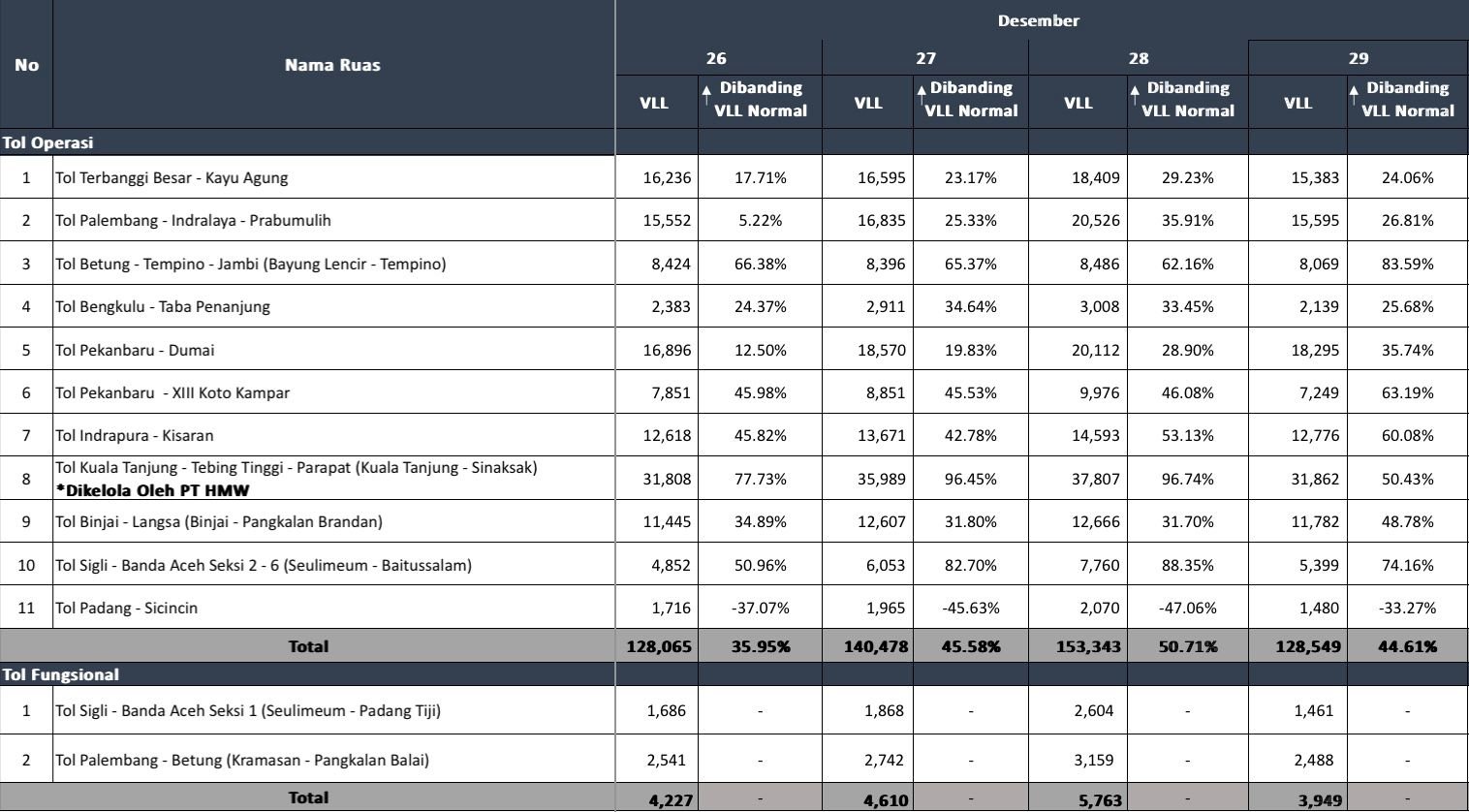Select the Tol Fungsional total 5,763
This screenshot has width=1469, height=812.
(x=1098, y=800)
